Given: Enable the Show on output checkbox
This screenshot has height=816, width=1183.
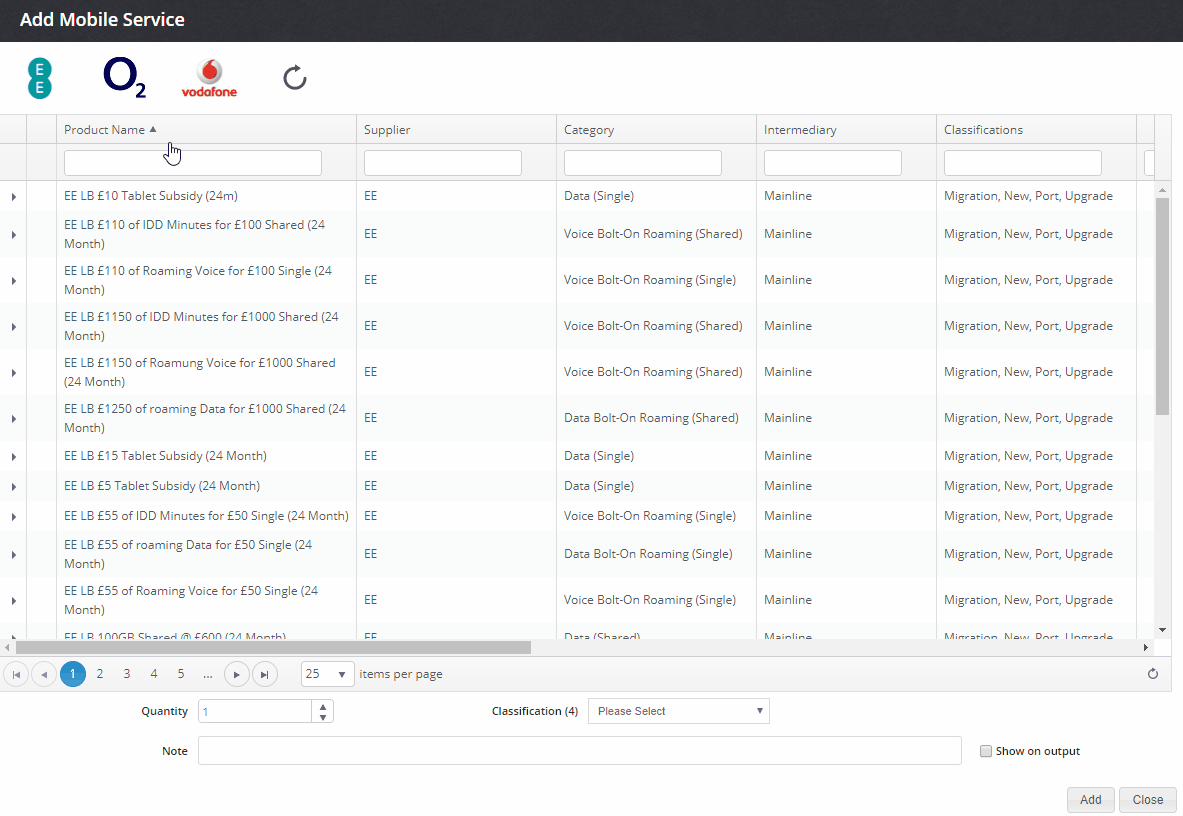Looking at the screenshot, I should pos(985,751).
